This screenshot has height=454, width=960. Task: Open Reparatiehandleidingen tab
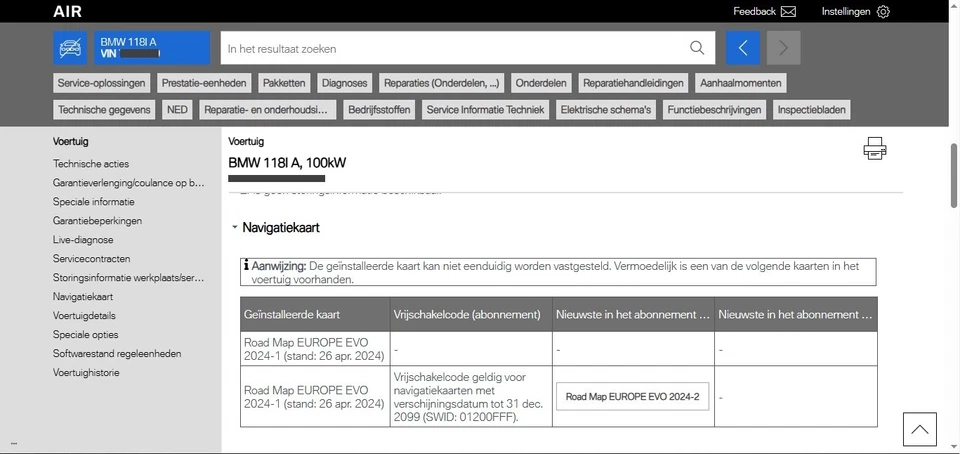(x=634, y=83)
